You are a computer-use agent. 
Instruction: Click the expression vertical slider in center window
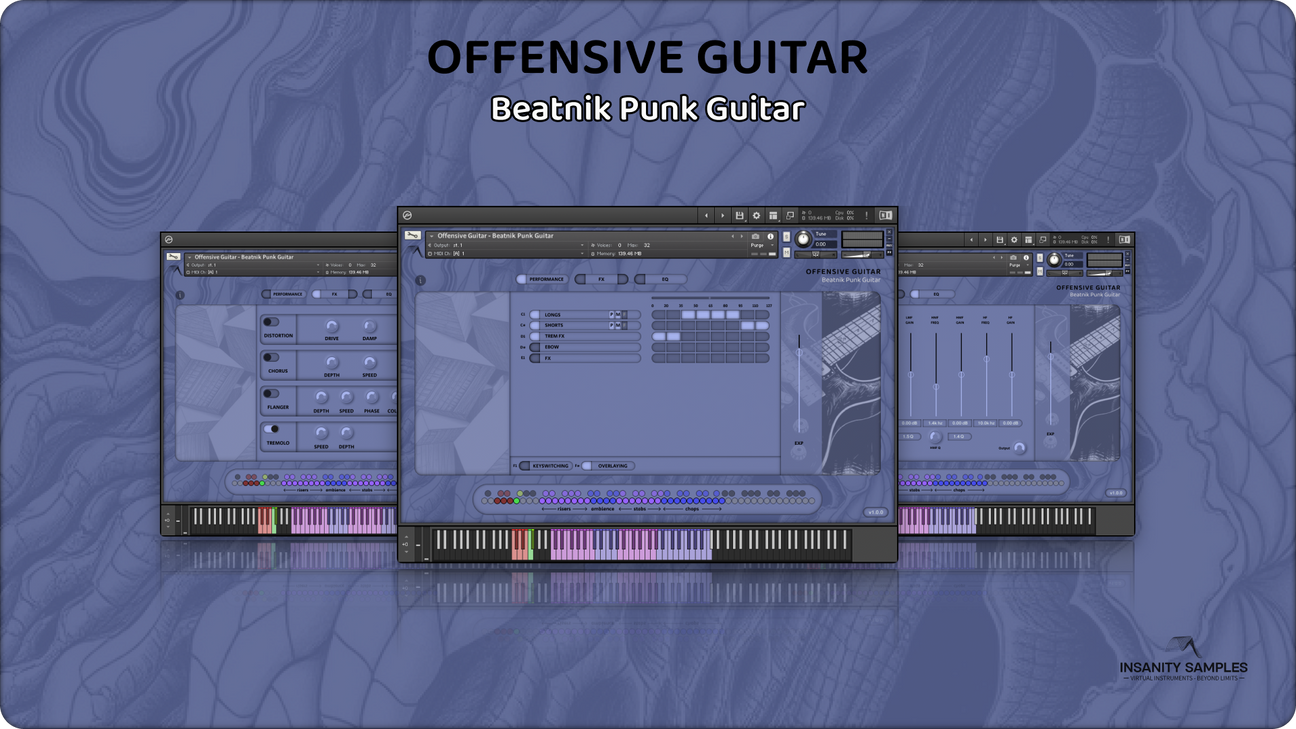pyautogui.click(x=799, y=385)
